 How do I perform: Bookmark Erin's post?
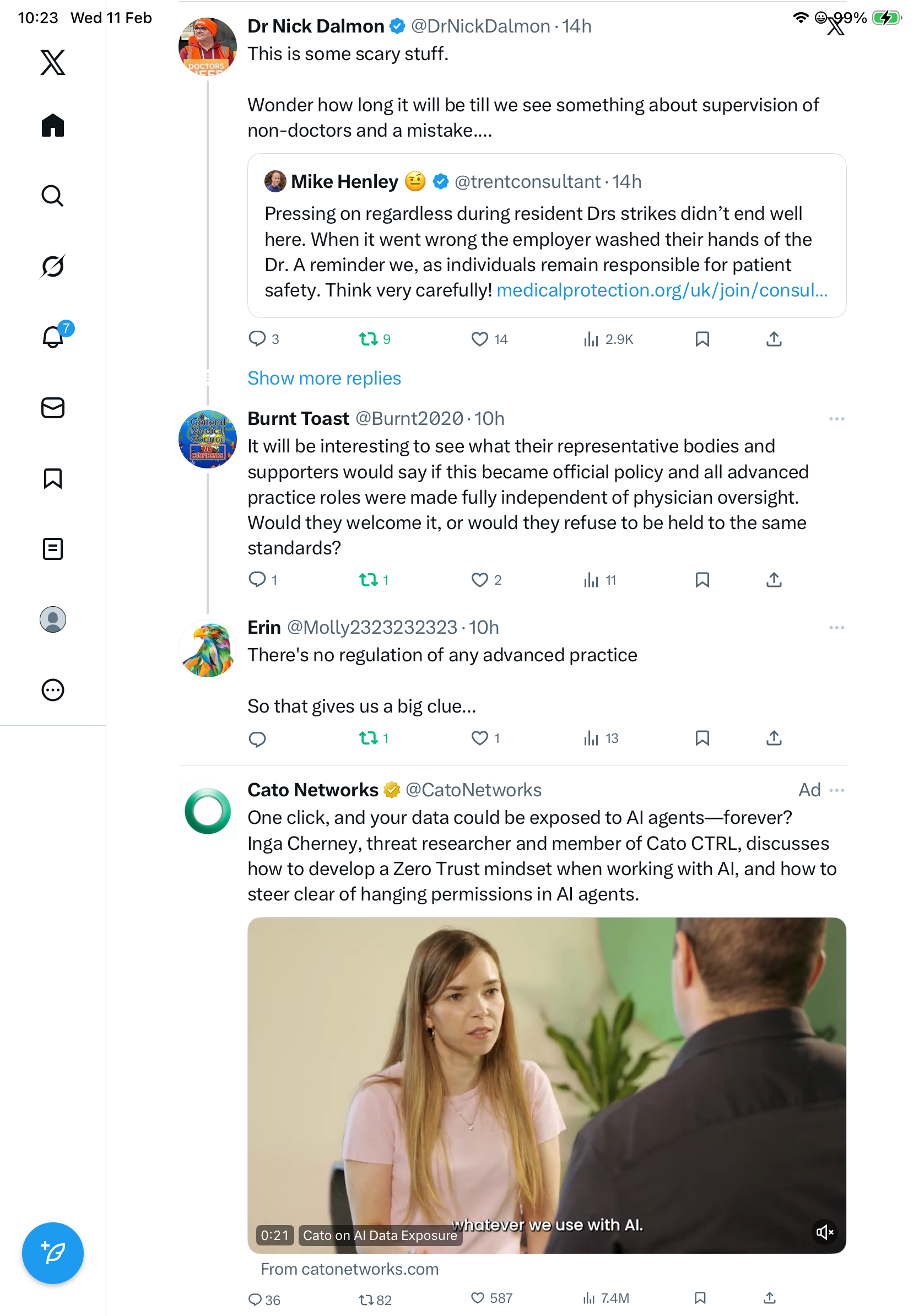click(x=702, y=738)
